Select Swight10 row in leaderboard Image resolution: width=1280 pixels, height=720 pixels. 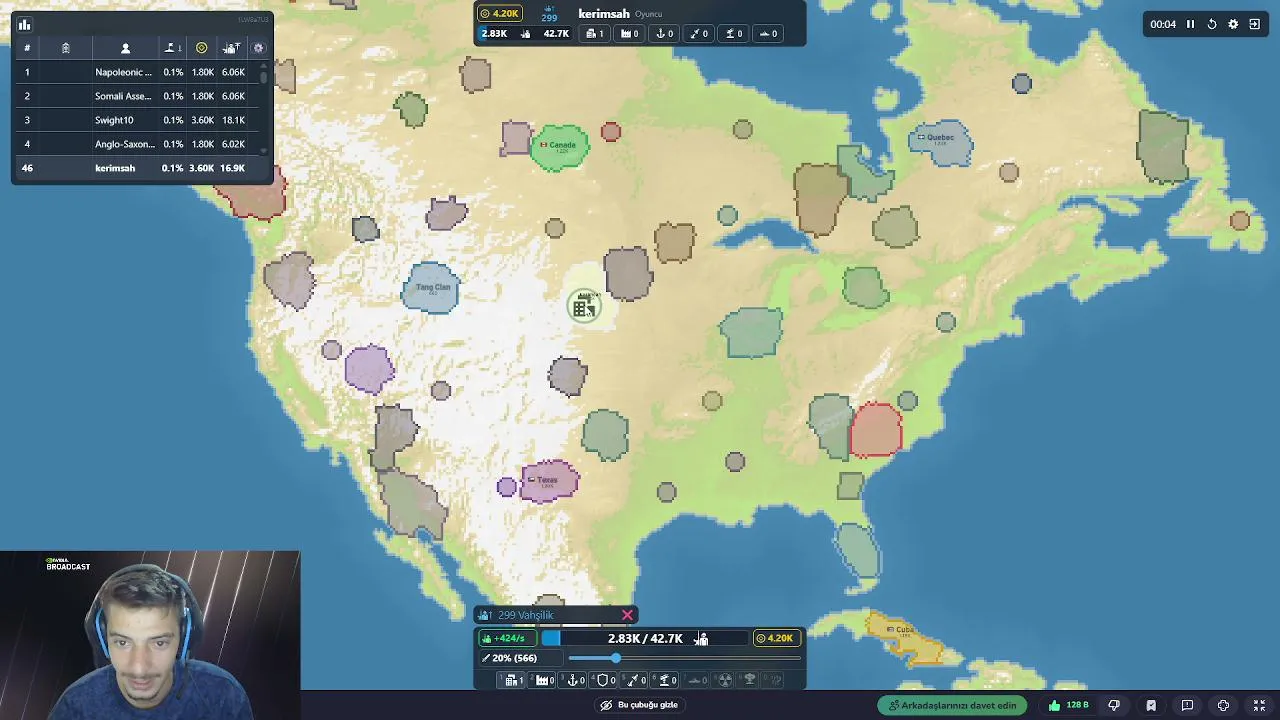(x=137, y=120)
